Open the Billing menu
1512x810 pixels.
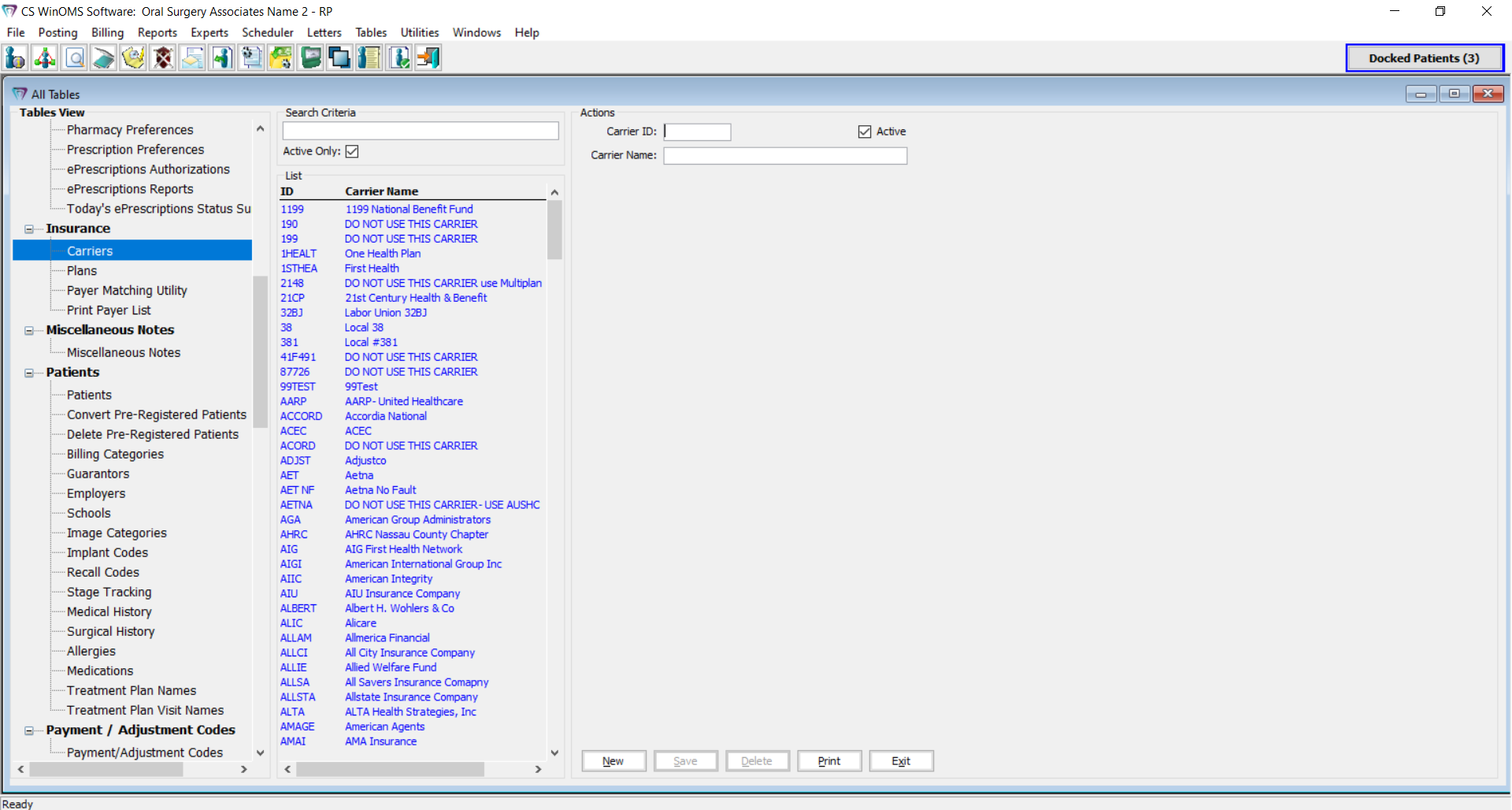(x=108, y=32)
